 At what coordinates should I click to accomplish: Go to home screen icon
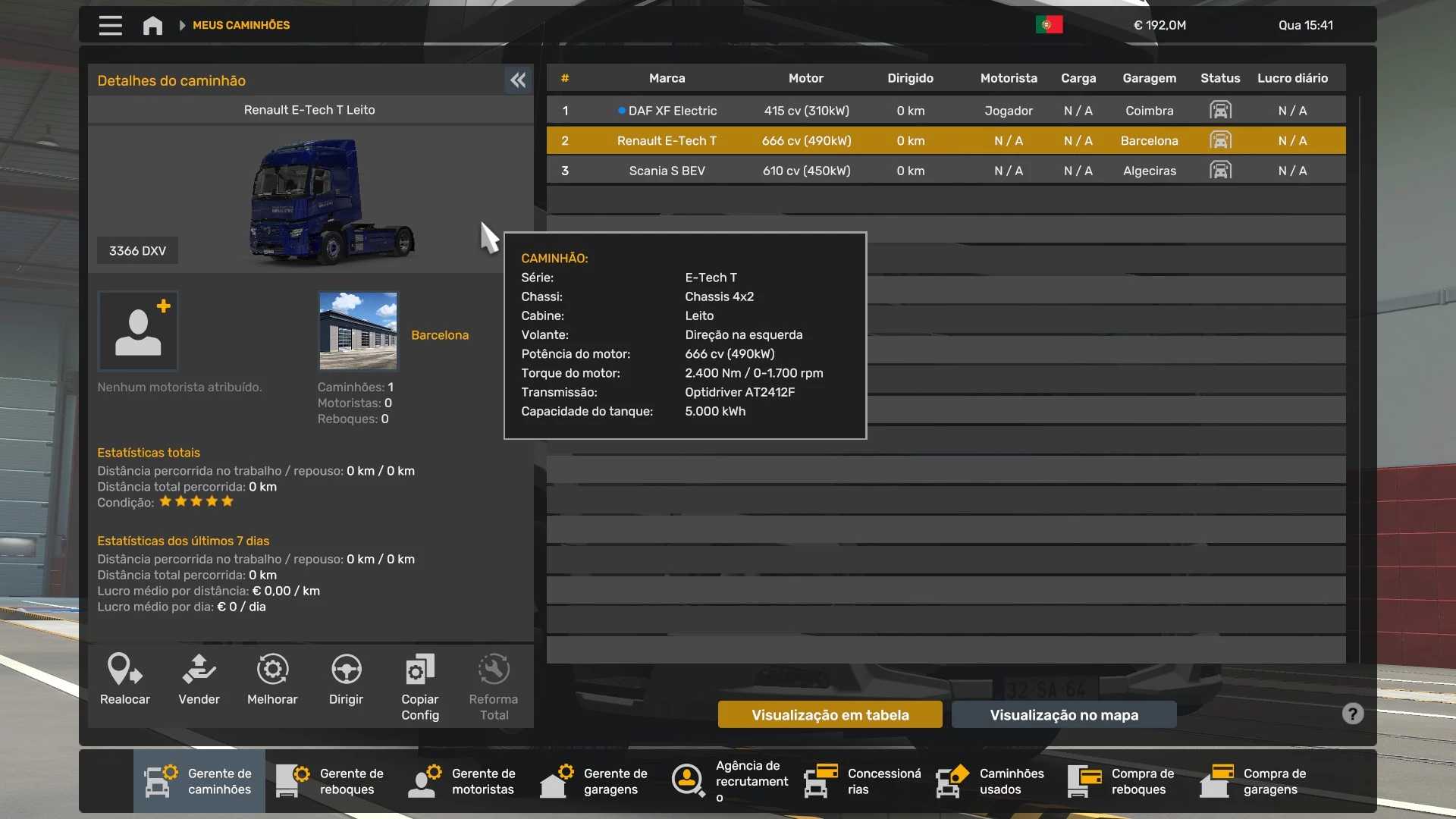(152, 25)
